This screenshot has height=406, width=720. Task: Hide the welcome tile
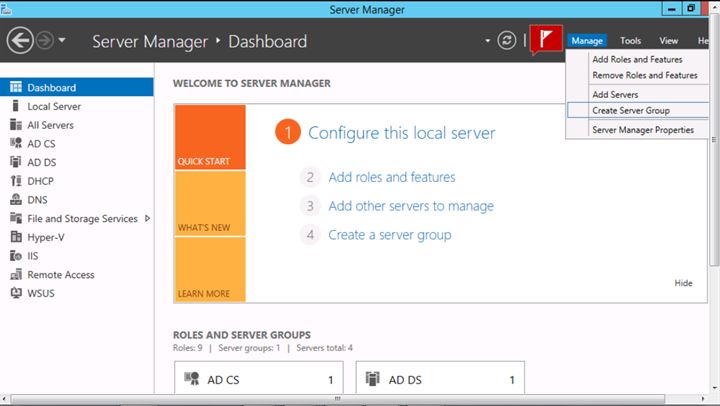pos(683,283)
